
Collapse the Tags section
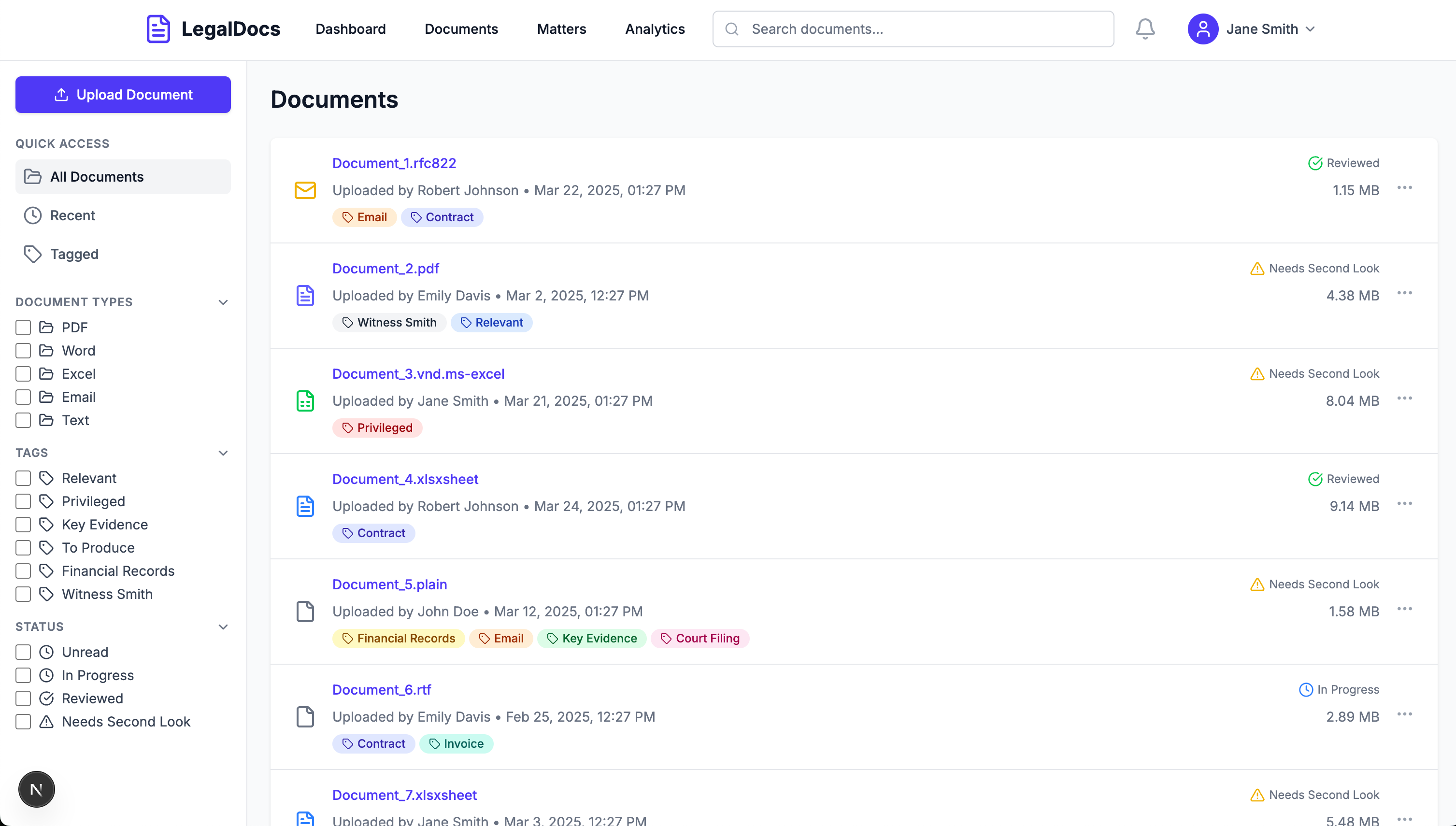[223, 453]
